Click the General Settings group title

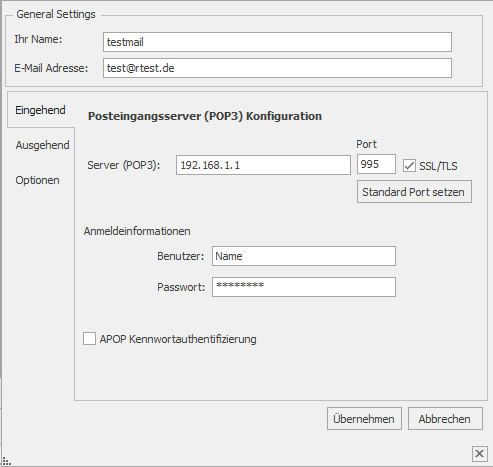click(x=56, y=14)
